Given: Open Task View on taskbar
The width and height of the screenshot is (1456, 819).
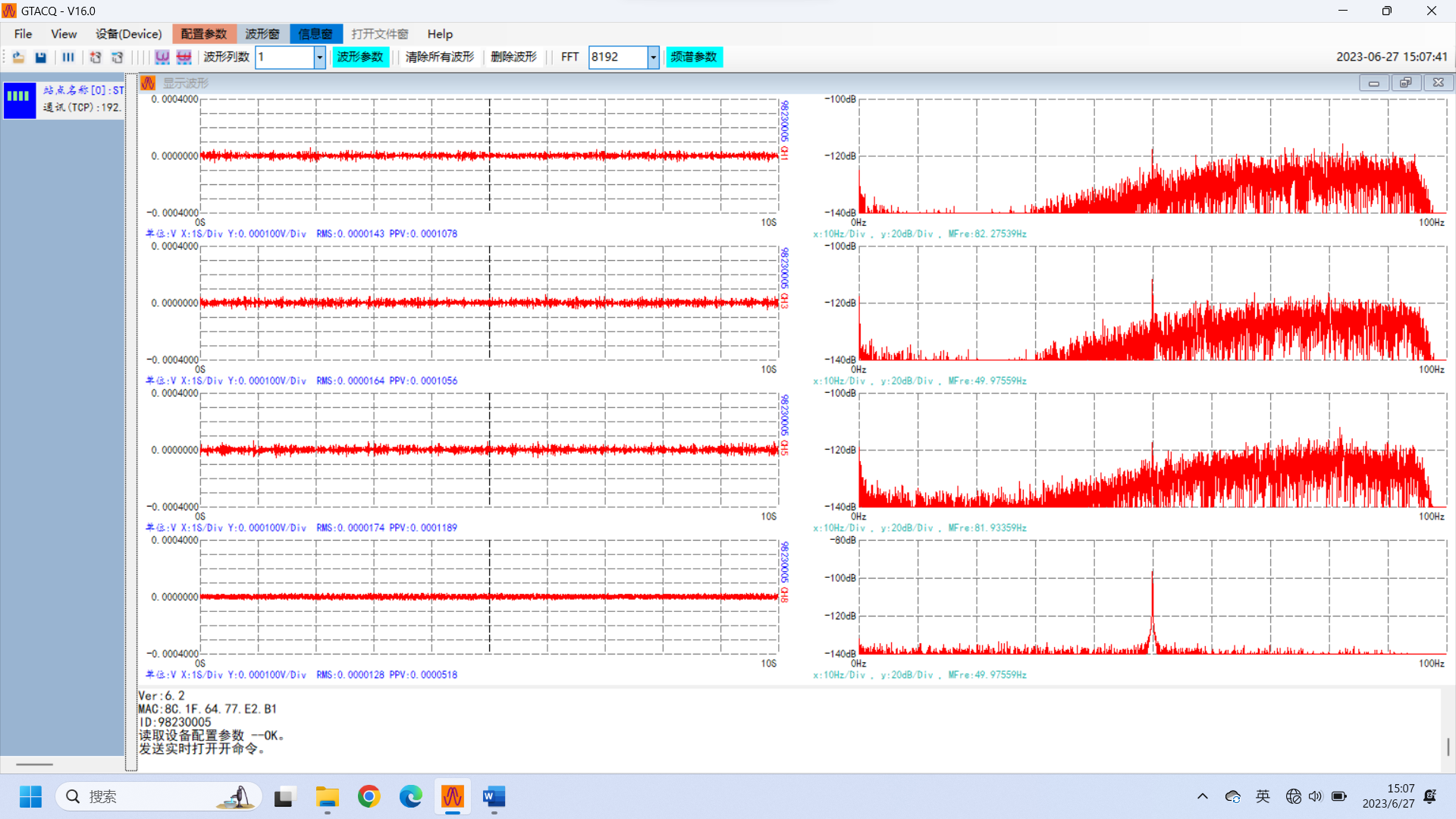Looking at the screenshot, I should 284,796.
